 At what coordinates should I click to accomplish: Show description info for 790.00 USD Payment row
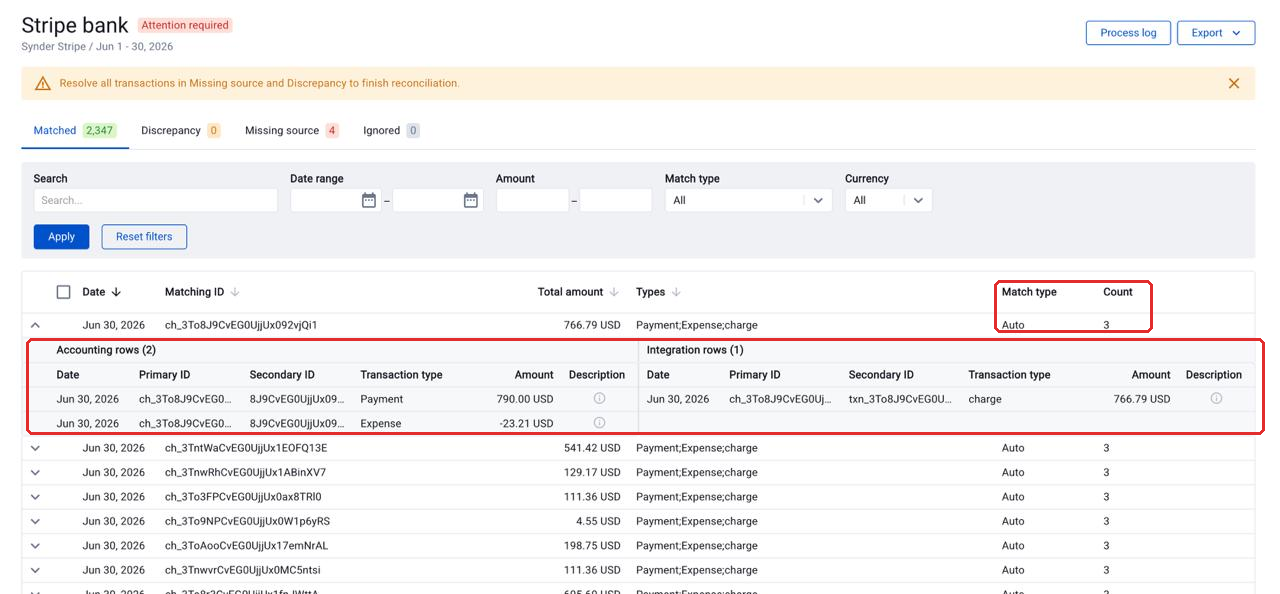coord(600,398)
